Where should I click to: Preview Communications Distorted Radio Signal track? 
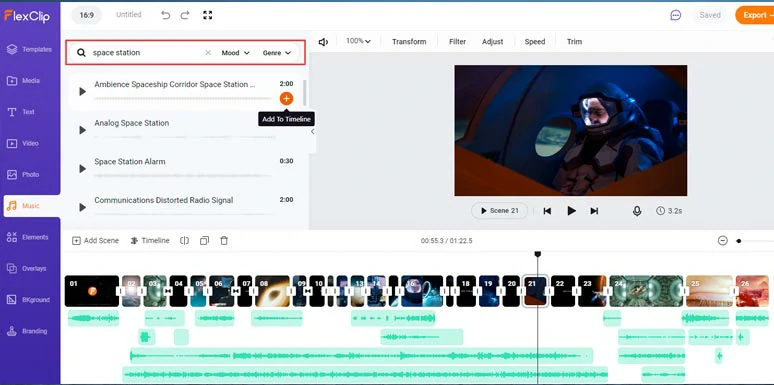tap(82, 207)
